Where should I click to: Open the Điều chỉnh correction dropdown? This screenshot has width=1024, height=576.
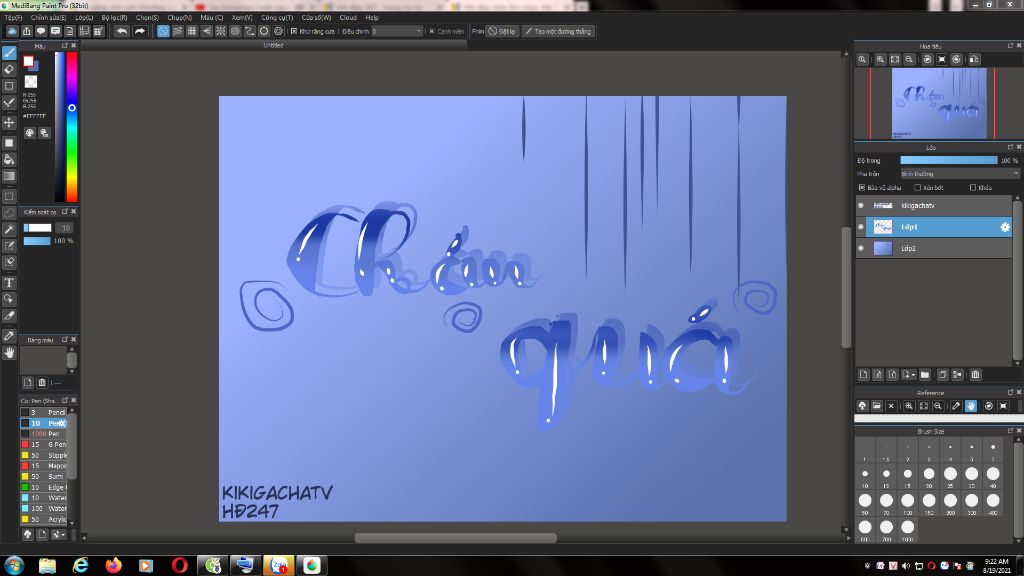(397, 31)
